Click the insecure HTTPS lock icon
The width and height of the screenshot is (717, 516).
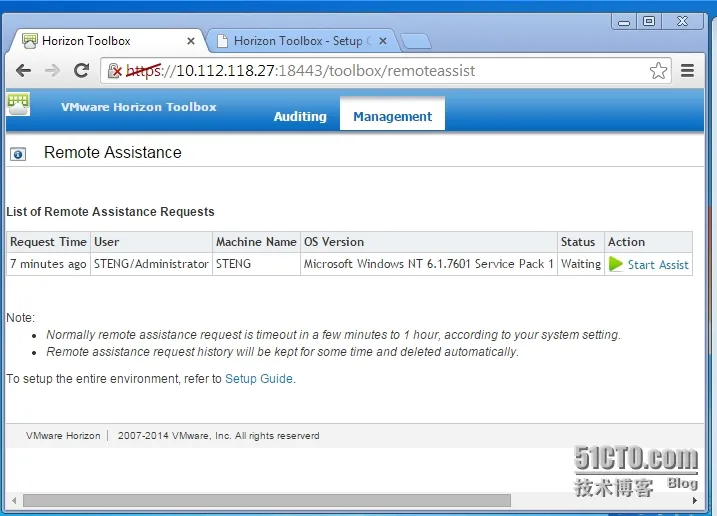click(x=114, y=70)
